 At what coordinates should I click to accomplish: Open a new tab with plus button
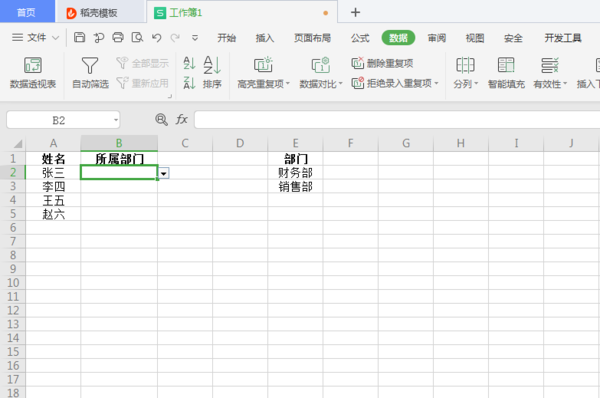tap(355, 13)
